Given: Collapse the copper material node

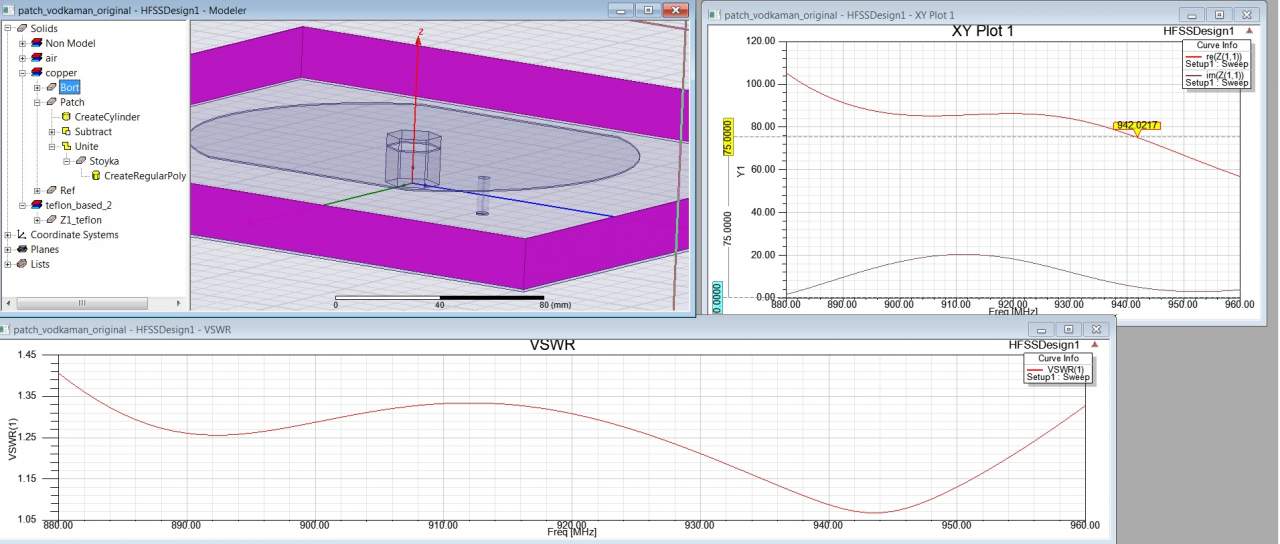Looking at the screenshot, I should click(23, 73).
